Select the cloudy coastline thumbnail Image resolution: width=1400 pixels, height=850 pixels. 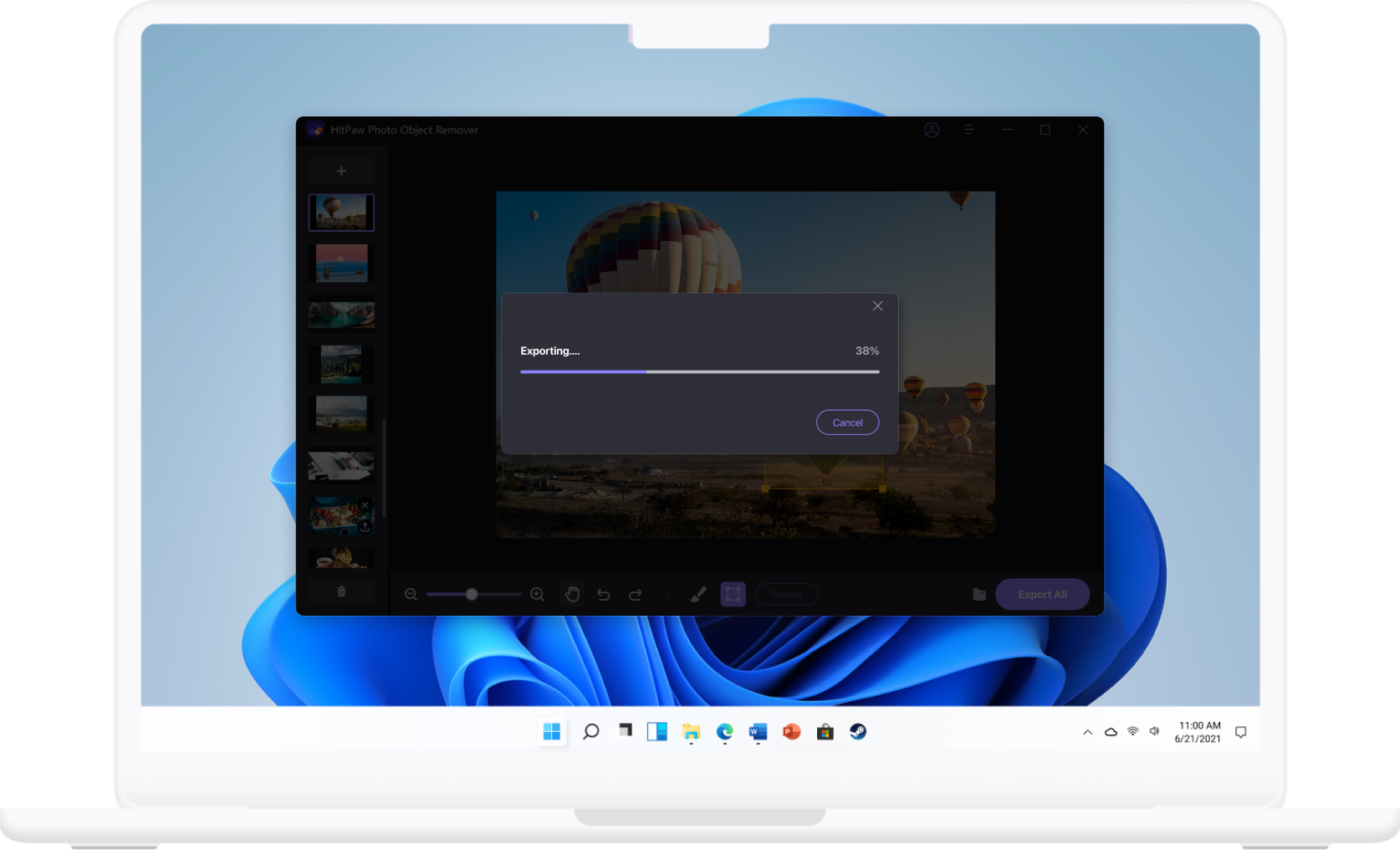(341, 414)
